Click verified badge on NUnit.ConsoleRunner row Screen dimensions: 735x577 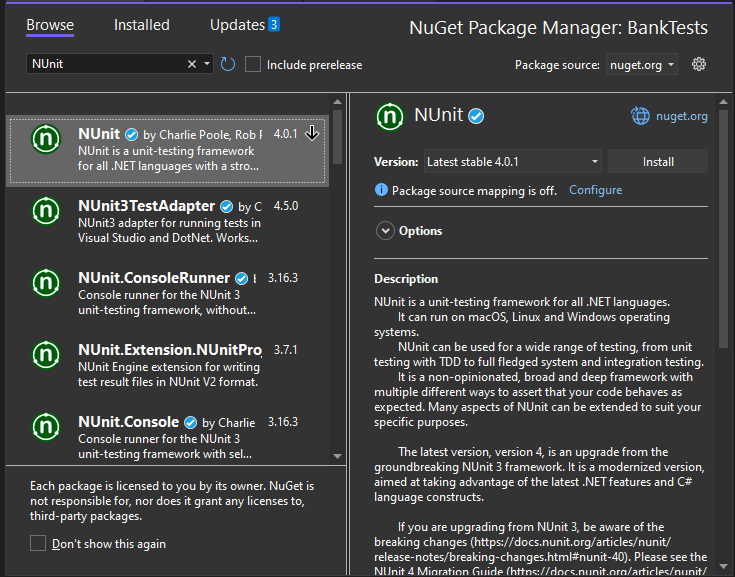[241, 278]
